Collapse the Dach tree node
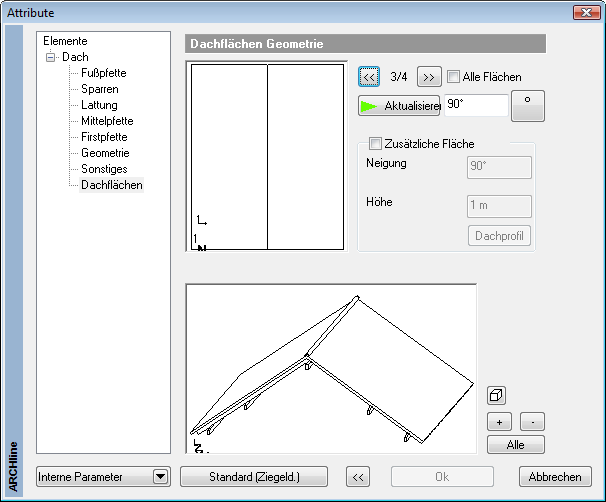Viewport: 606px width, 502px height. pyautogui.click(x=48, y=58)
